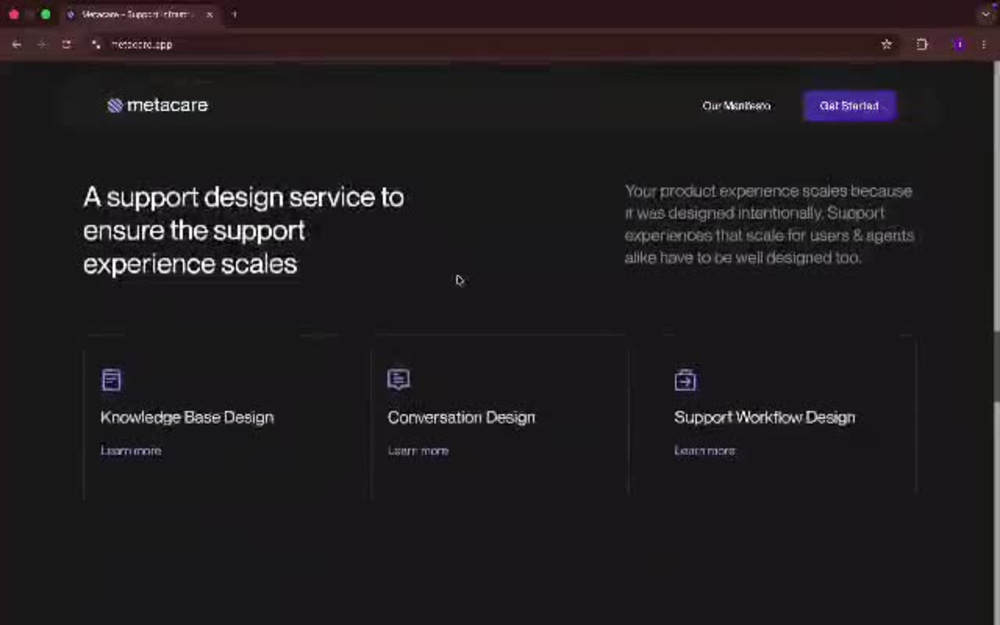
Task: Click the metacare wordmark text
Action: 167,105
